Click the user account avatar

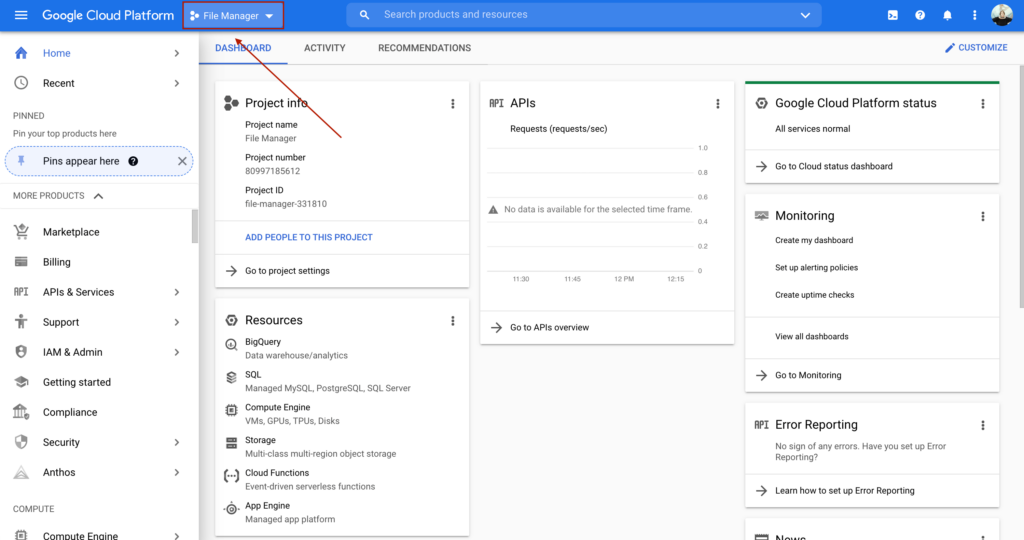1001,15
